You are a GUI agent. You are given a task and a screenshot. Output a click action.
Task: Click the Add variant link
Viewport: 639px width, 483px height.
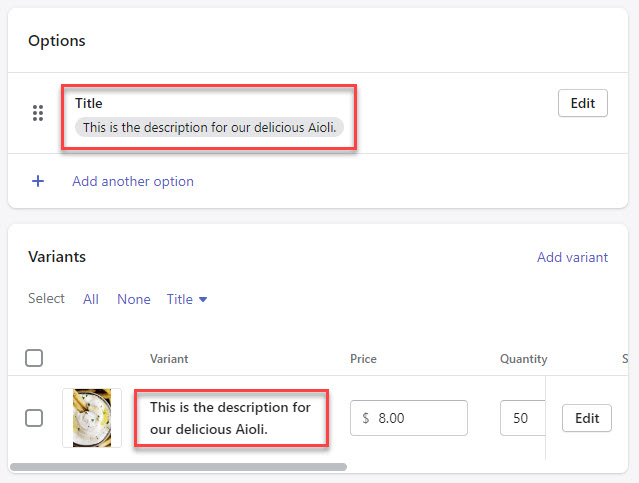pos(572,257)
